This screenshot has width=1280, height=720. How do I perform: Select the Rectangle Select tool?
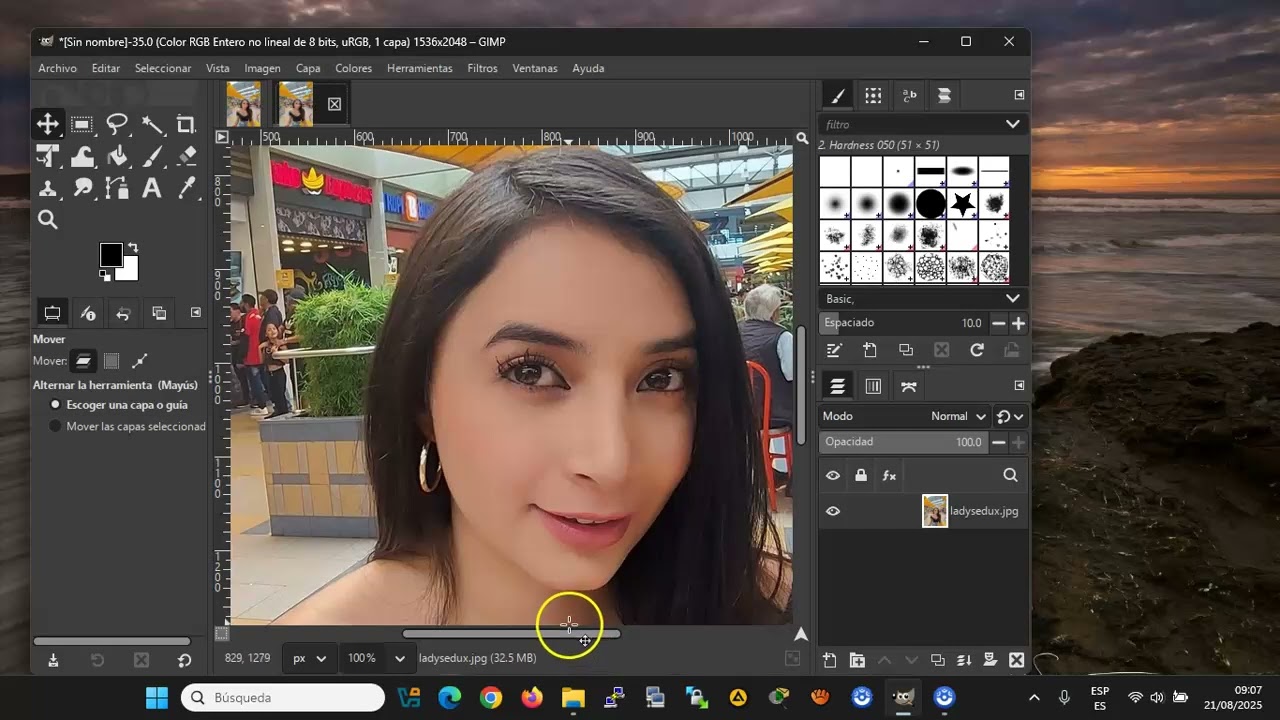tap(82, 124)
